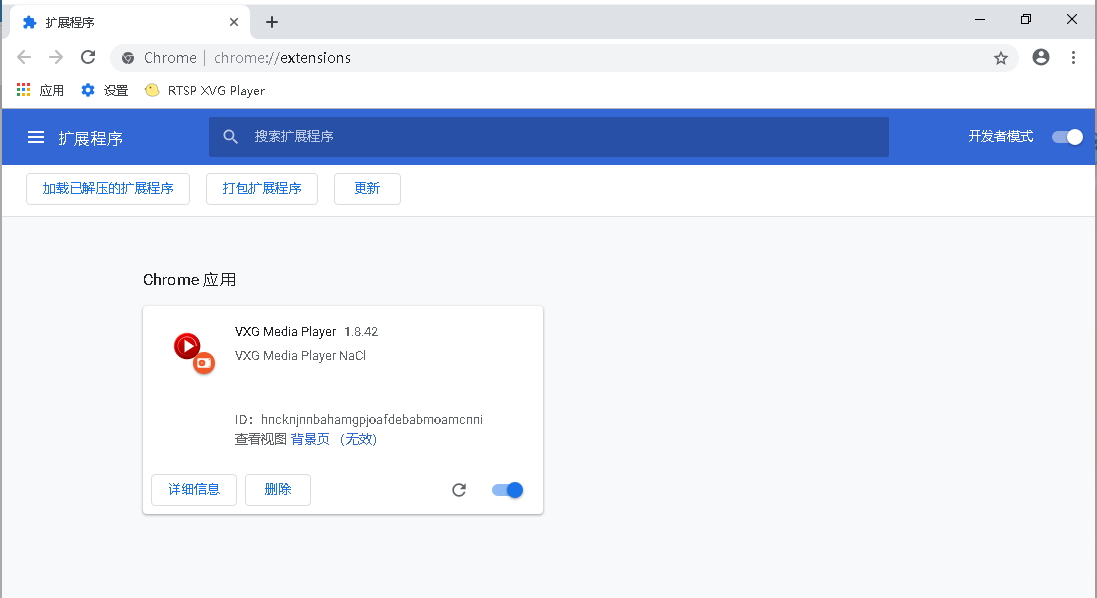The height and width of the screenshot is (598, 1097).
Task: Open the 设置 bookmark
Action: [105, 90]
